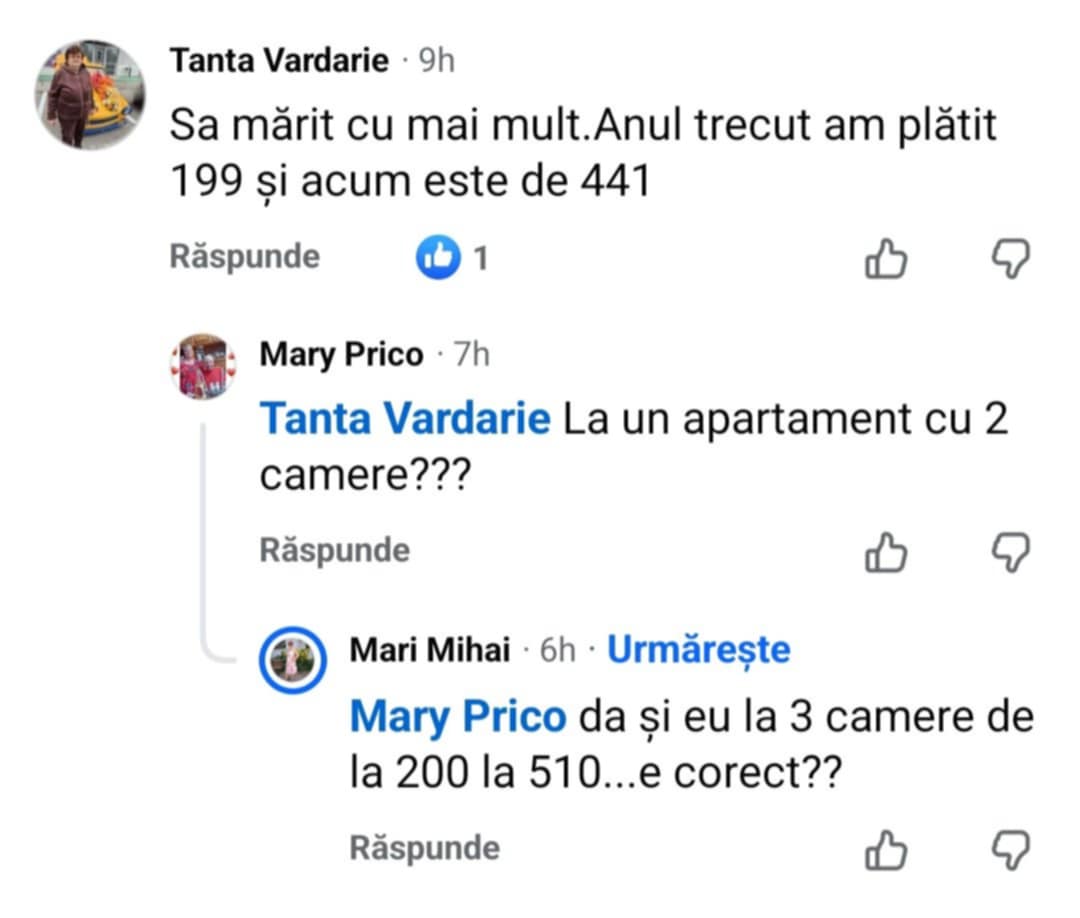This screenshot has width=1080, height=918.
Task: Thumbs down Mary Prico's reply
Action: point(1010,552)
